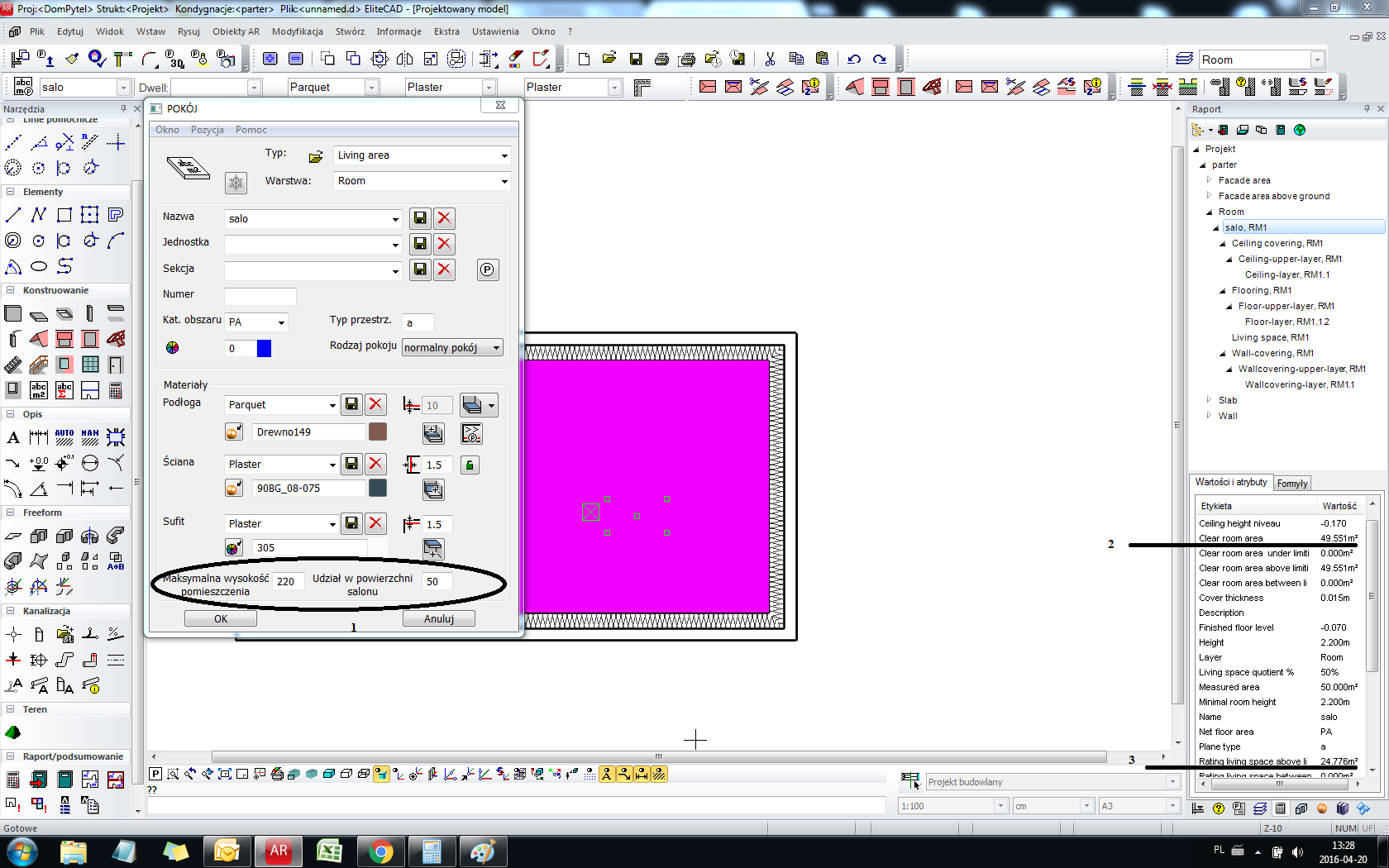This screenshot has width=1389, height=868.
Task: Click the print icon in the top toolbar
Action: pos(661,59)
